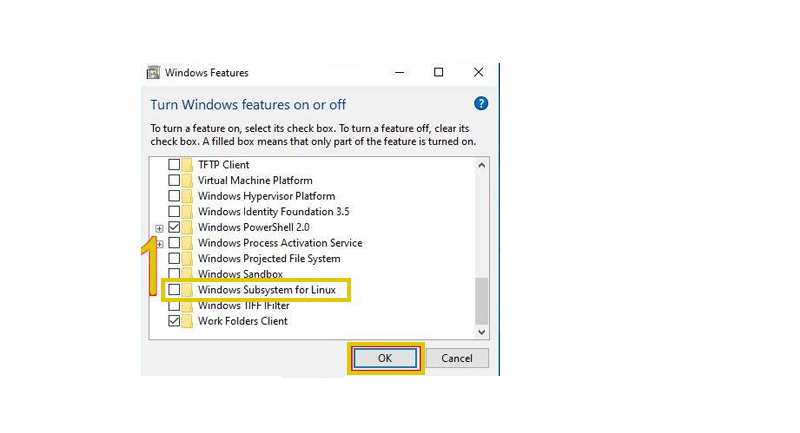The width and height of the screenshot is (800, 433).
Task: Select the 'Work Folders Client' label
Action: click(x=243, y=321)
